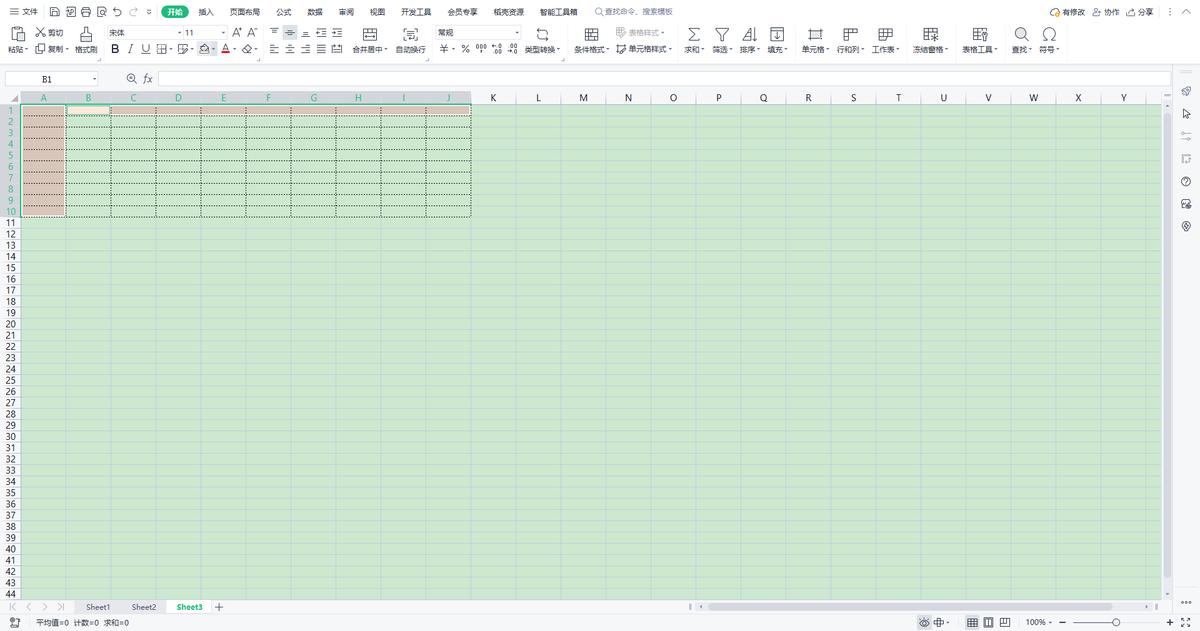Click the Find (查找) magnifier icon
1200x631 pixels.
(1021, 34)
